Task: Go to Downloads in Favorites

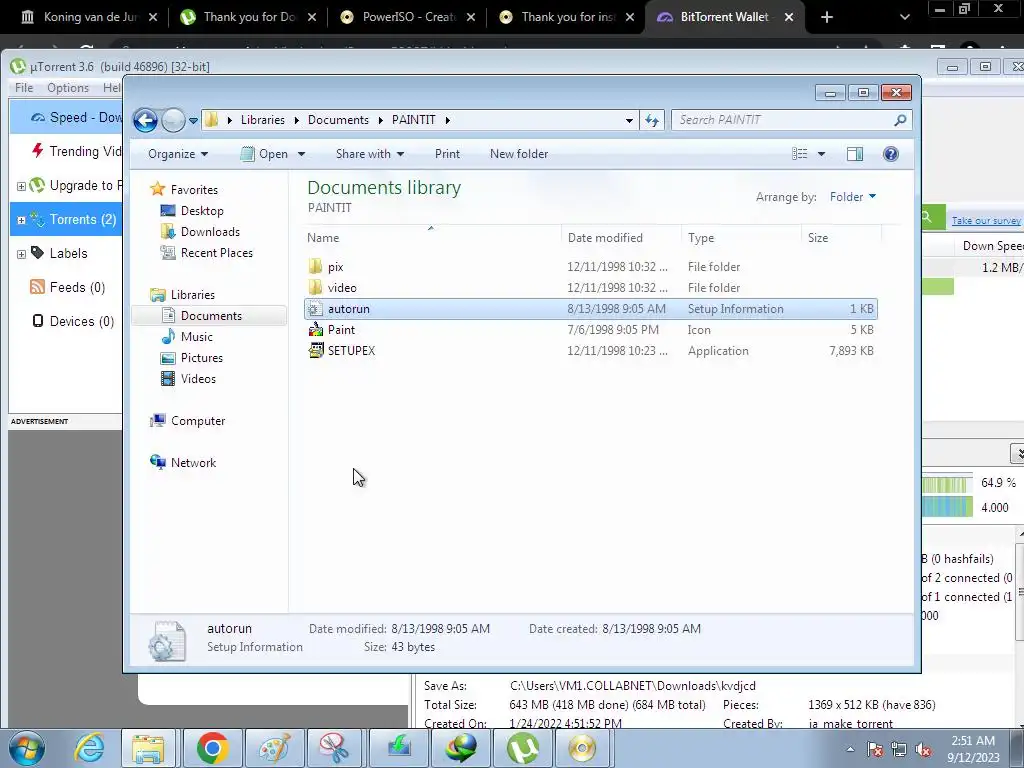Action: (210, 232)
